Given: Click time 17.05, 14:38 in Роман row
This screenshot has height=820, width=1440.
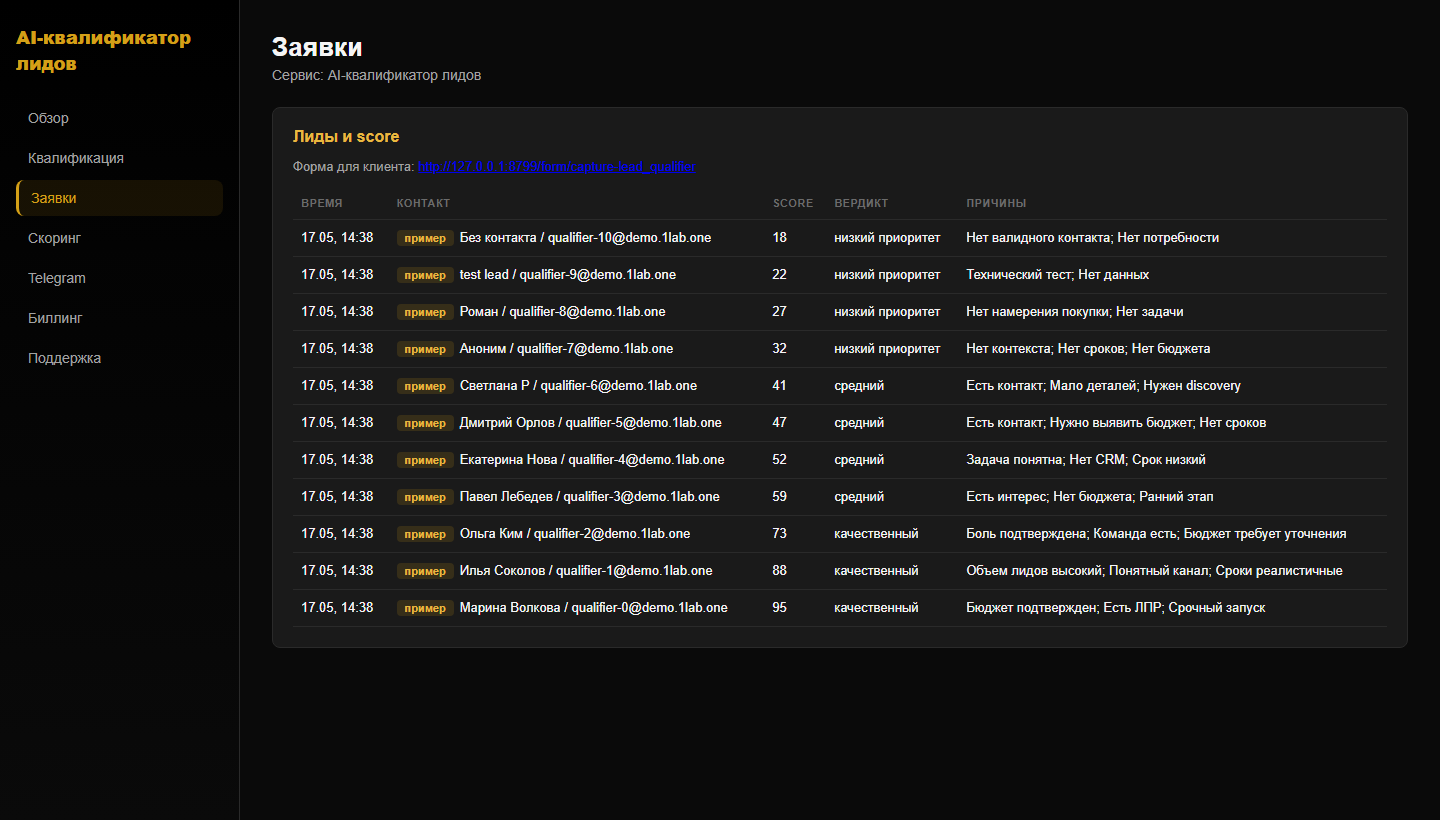Looking at the screenshot, I should [x=337, y=312].
